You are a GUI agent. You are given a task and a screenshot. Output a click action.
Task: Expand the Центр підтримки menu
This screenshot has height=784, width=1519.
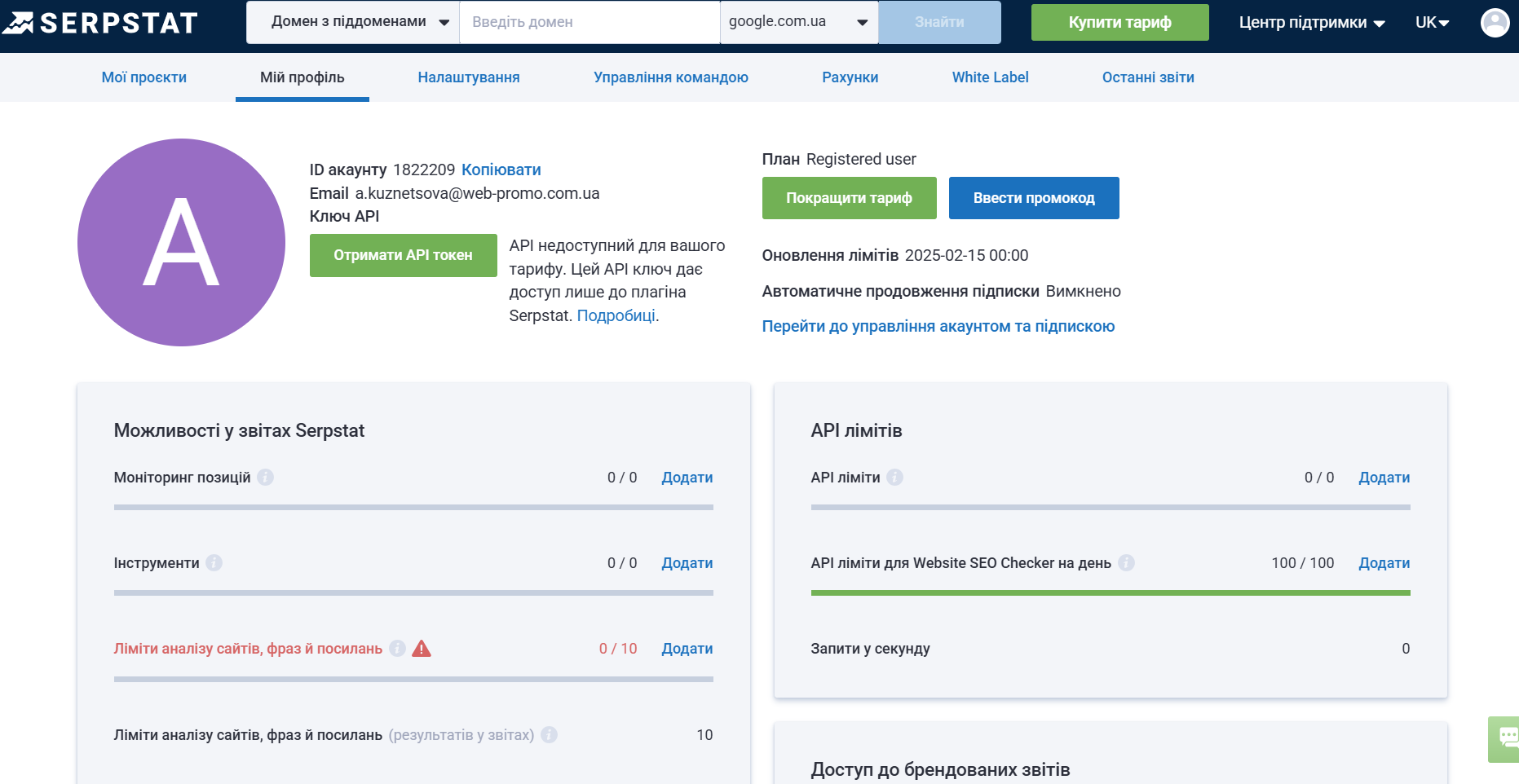pyautogui.click(x=1312, y=23)
